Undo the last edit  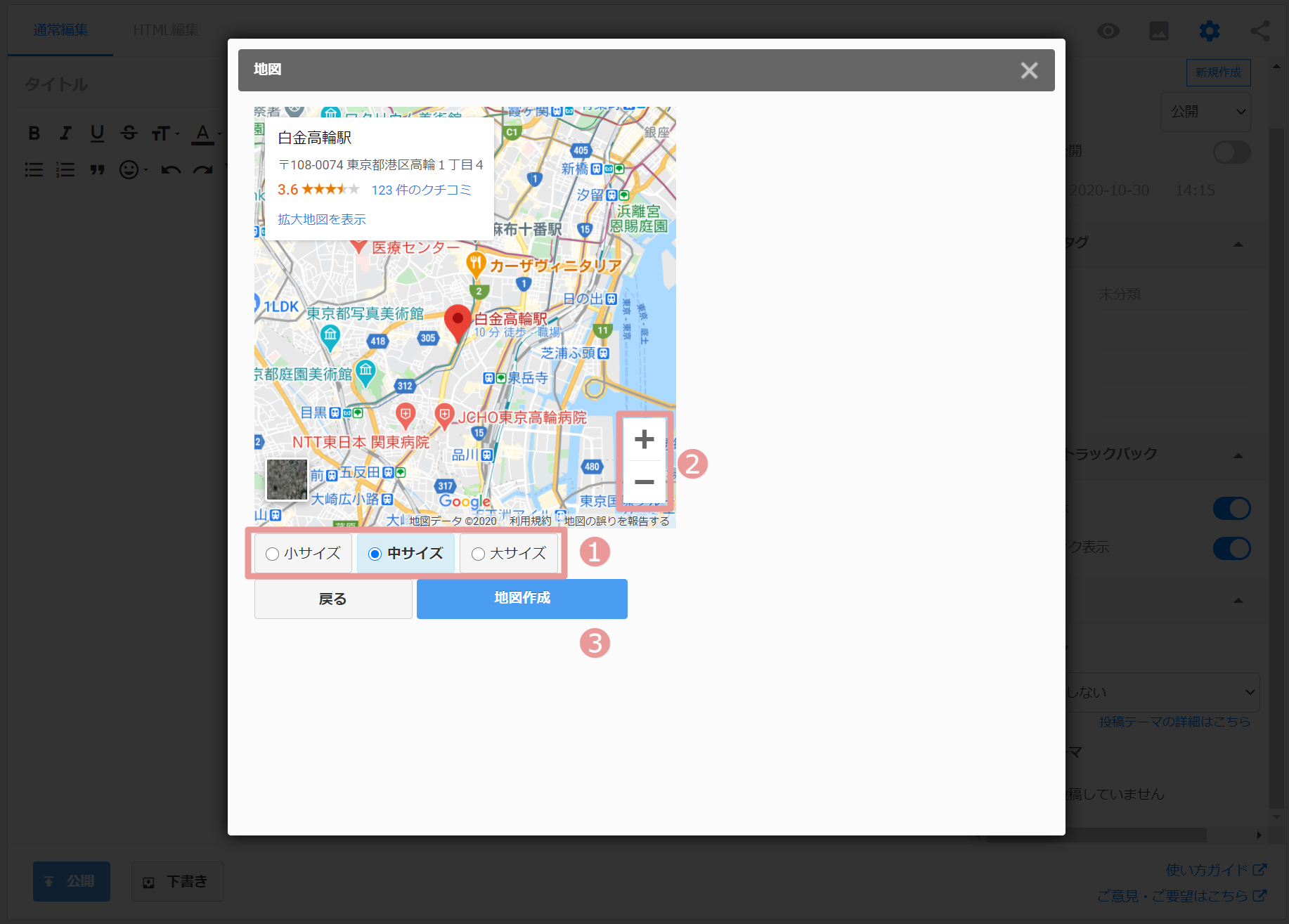[x=171, y=169]
